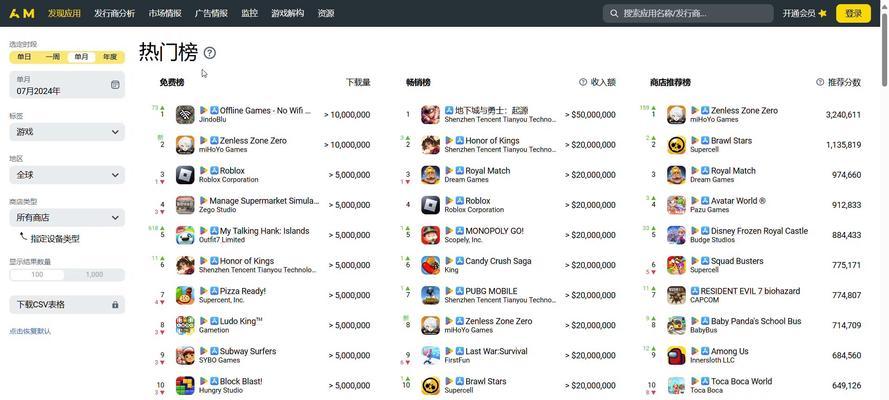The height and width of the screenshot is (400, 889).
Task: Open MONOPOLY GO! app icon
Action: pos(430,235)
